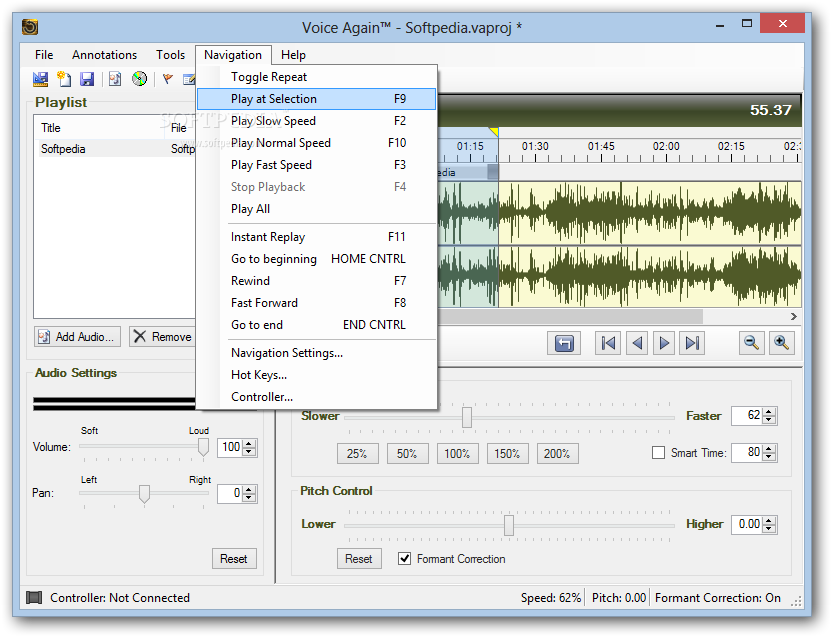Select Play All menu entry

coord(317,209)
